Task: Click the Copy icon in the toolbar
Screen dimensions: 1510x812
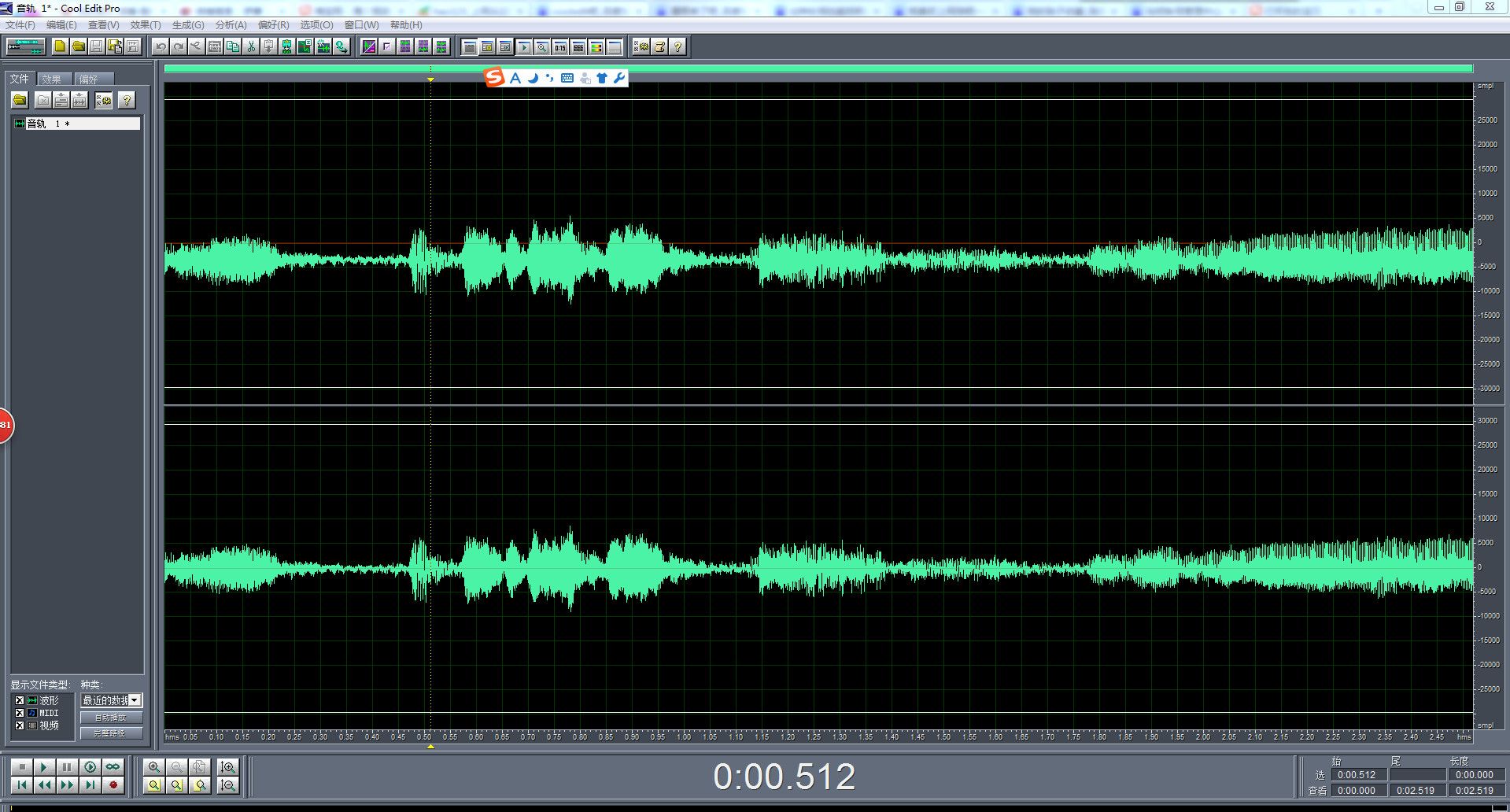Action: click(x=233, y=46)
